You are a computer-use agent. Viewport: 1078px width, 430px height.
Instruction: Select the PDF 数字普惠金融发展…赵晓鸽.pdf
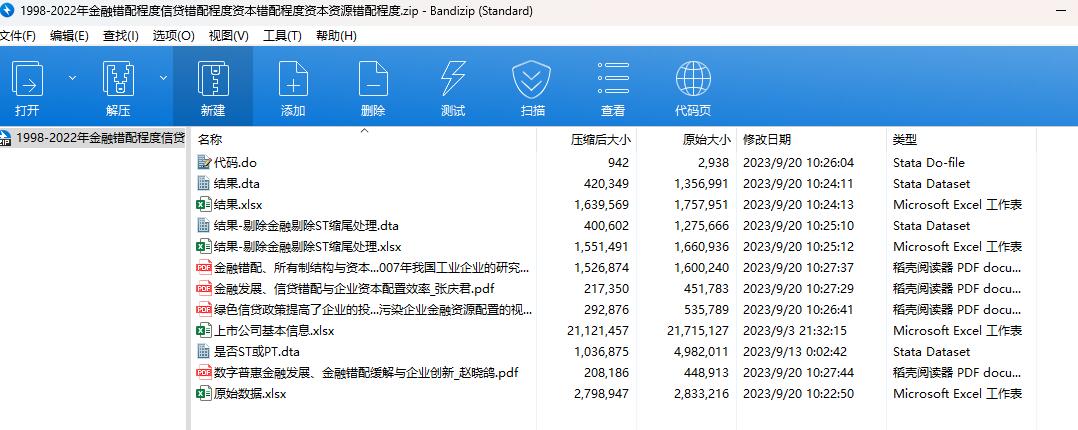point(366,372)
